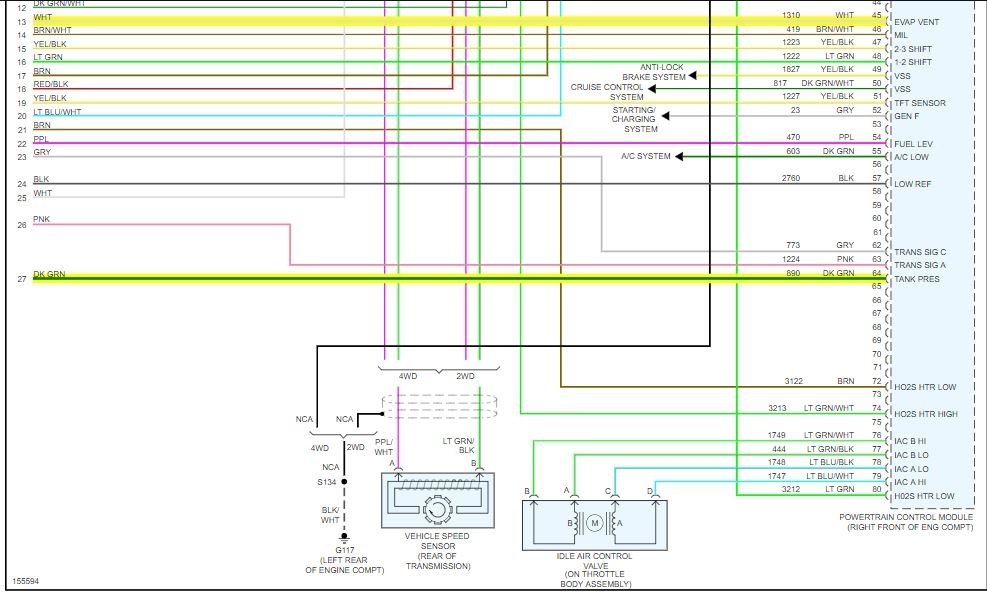Click the Starting/Charging System arrowhead
The width and height of the screenshot is (987, 592).
pos(665,116)
